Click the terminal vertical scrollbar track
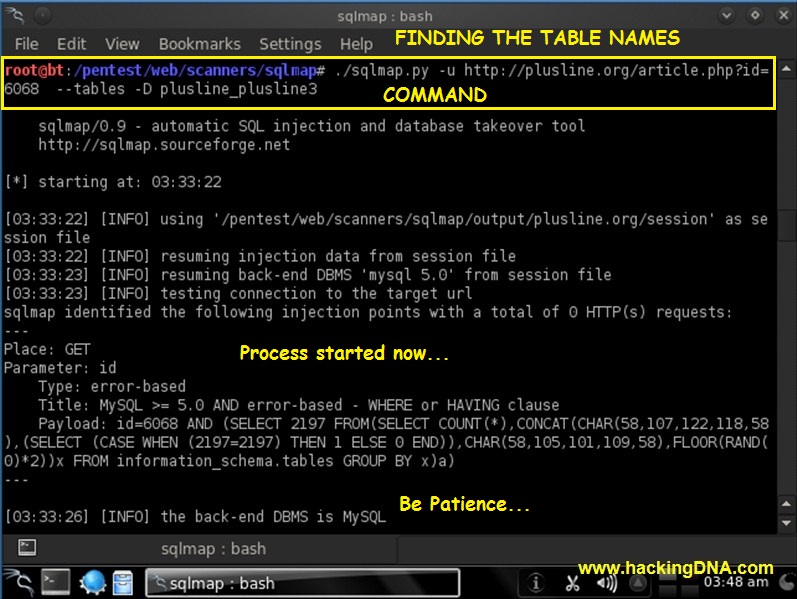Viewport: 797px width, 599px height. (786, 285)
